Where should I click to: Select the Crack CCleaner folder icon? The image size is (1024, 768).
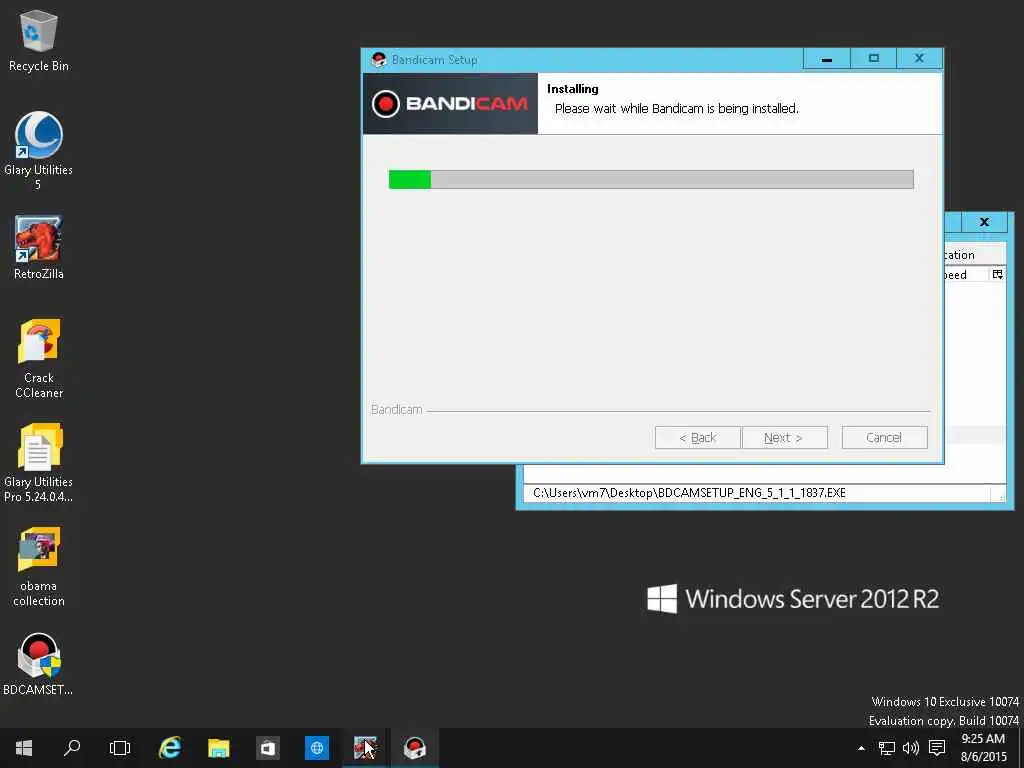(39, 358)
